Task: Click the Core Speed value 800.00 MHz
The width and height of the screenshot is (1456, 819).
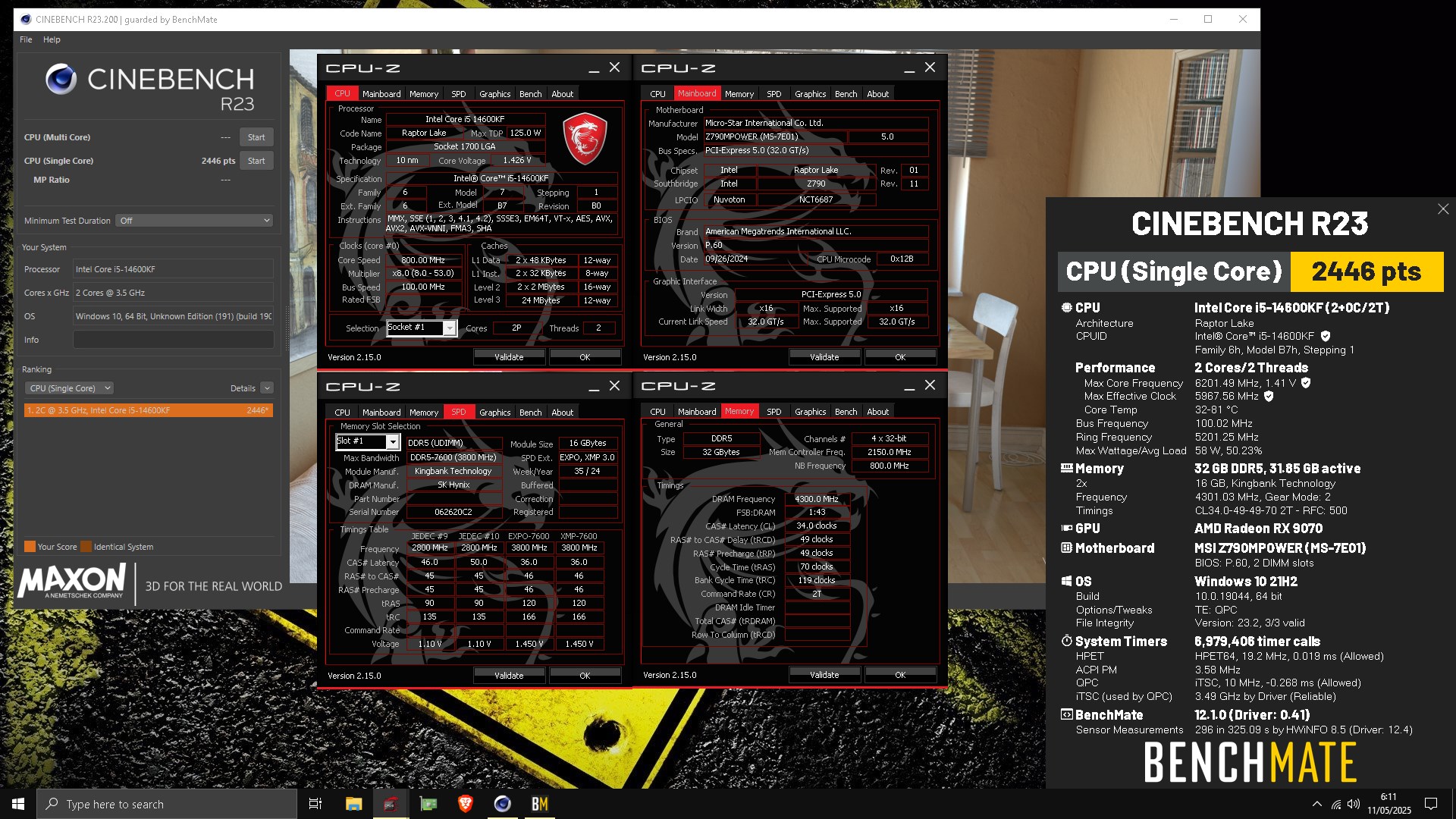Action: click(423, 260)
